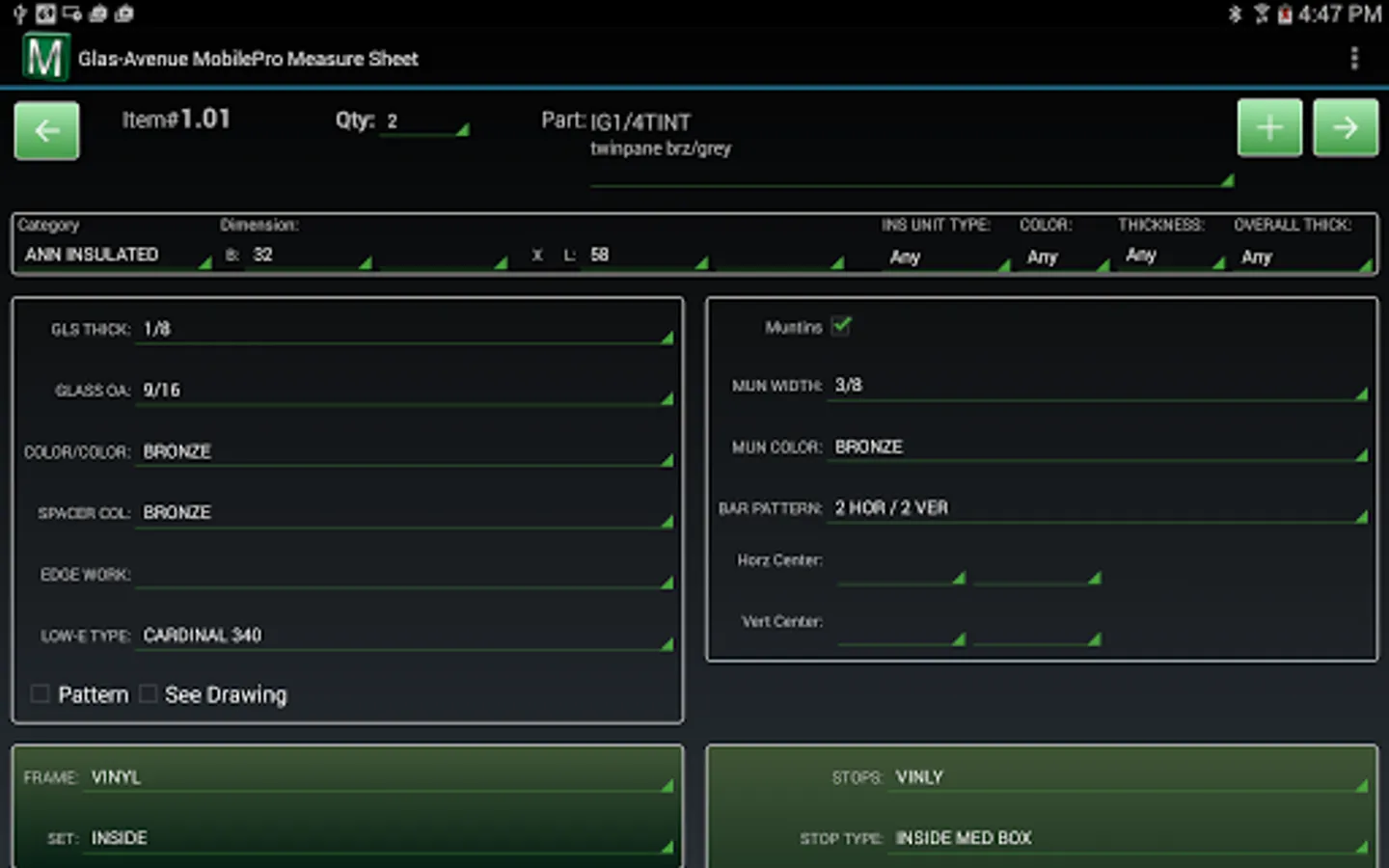Tap the green M app logo
This screenshot has width=1389, height=868.
point(45,58)
